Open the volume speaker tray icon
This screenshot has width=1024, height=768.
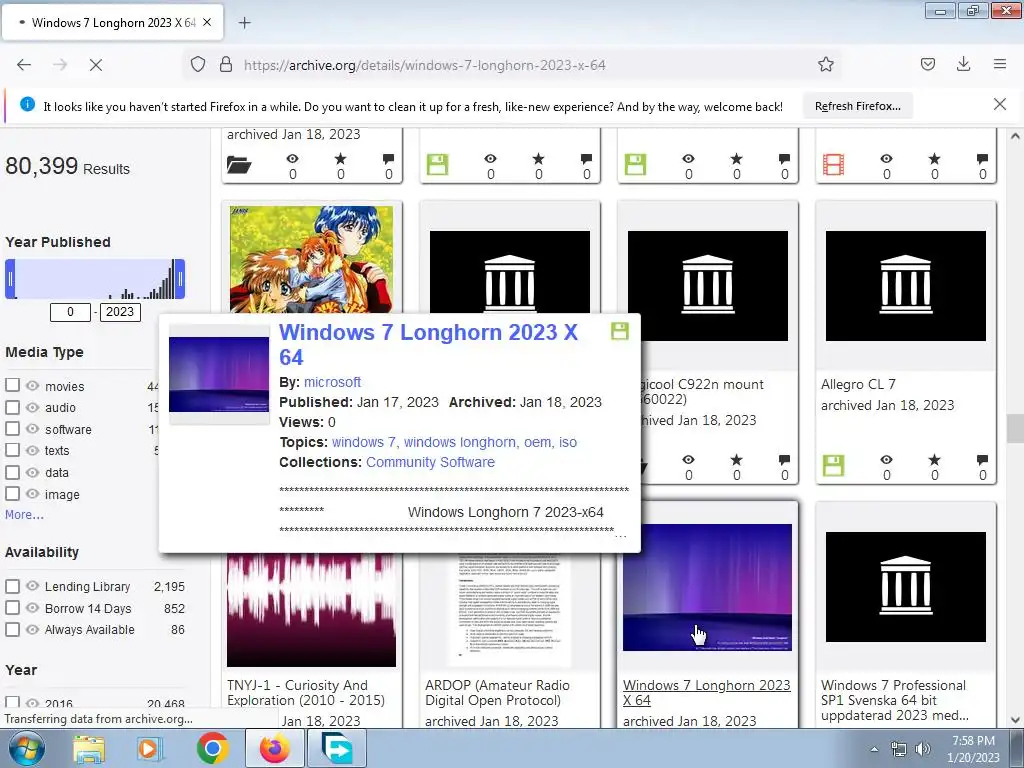[922, 749]
